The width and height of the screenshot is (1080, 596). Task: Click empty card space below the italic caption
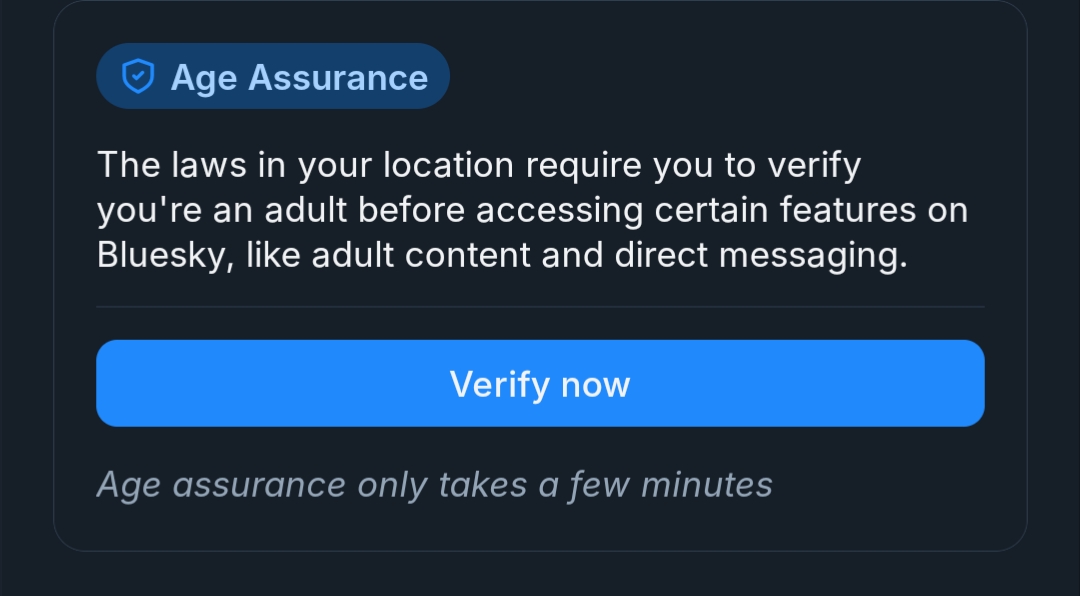pos(540,528)
